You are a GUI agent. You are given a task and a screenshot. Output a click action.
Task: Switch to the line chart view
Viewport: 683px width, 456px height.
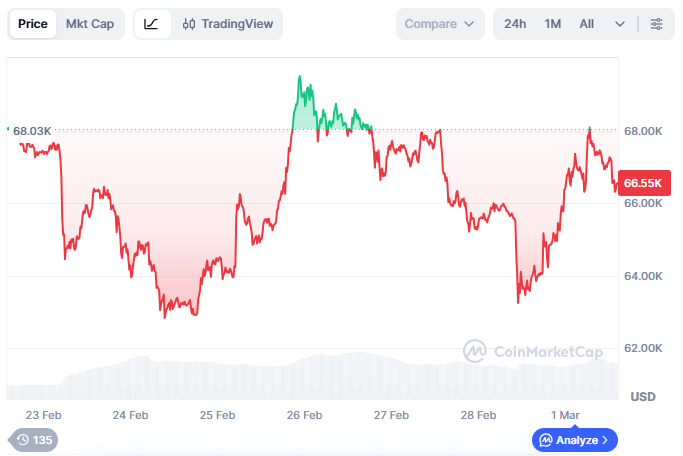[151, 24]
